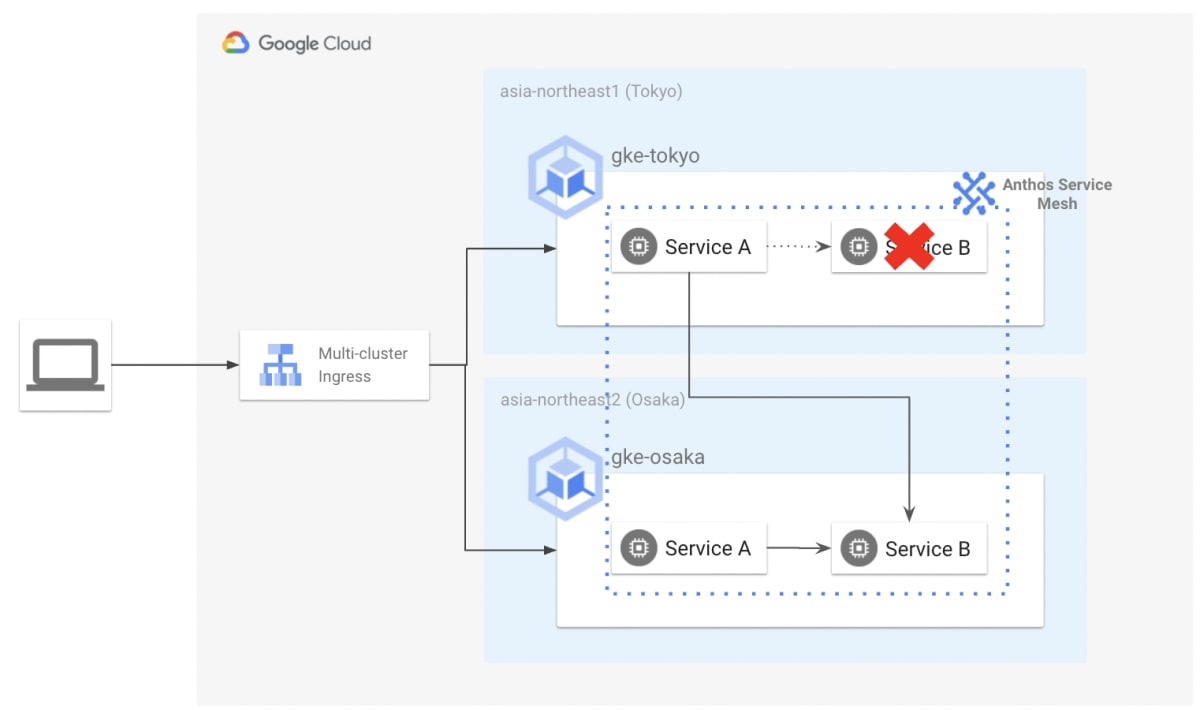The image size is (1200, 710).
Task: Click the Anthos Service Mesh icon
Action: pyautogui.click(x=973, y=192)
